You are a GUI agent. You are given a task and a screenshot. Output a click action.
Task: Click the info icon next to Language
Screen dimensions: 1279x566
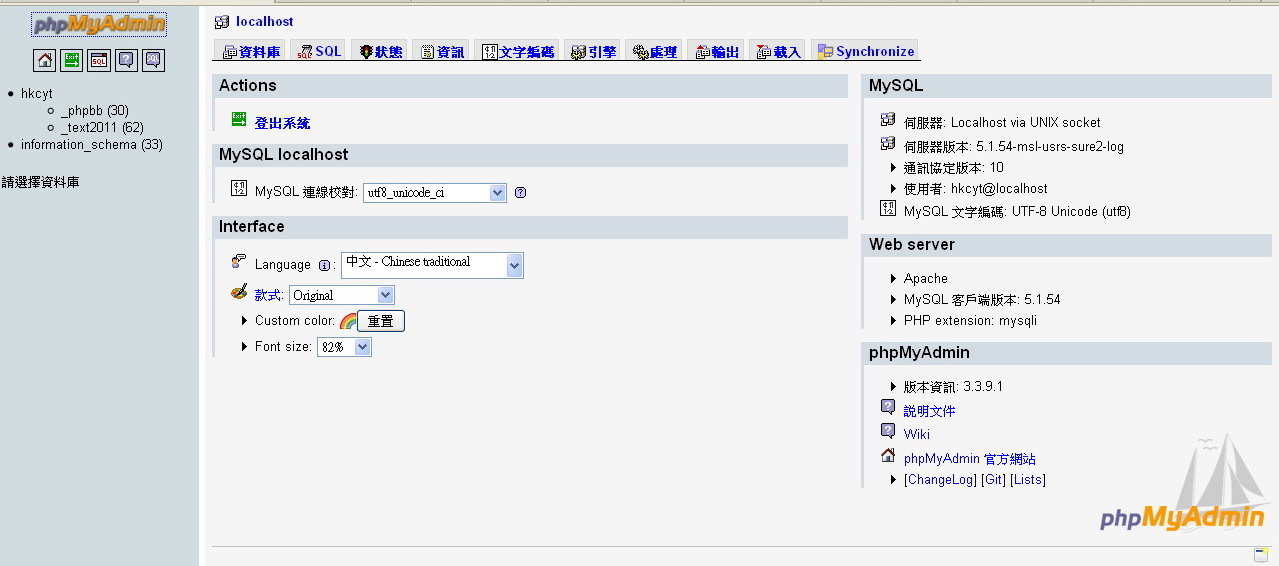click(x=324, y=265)
